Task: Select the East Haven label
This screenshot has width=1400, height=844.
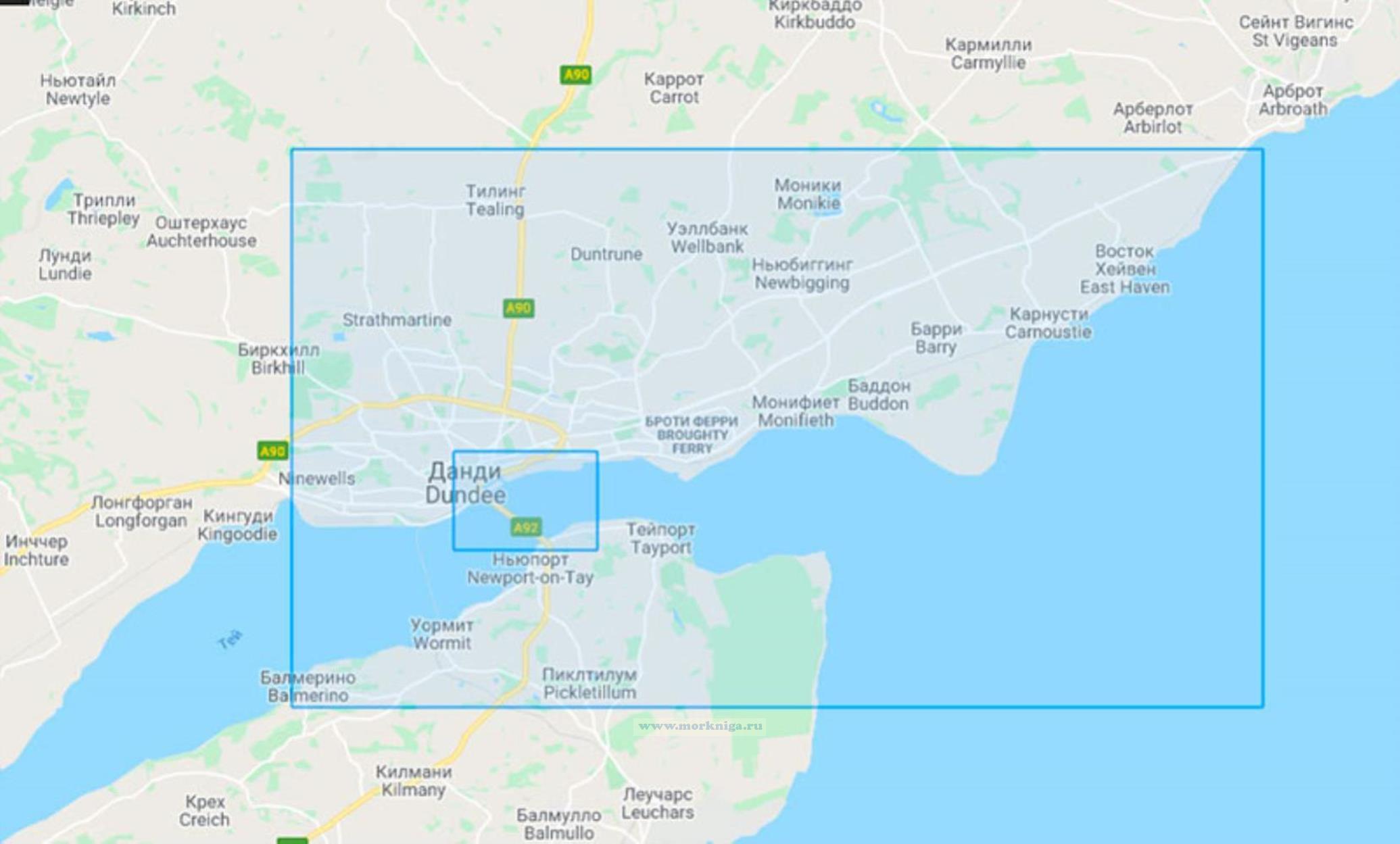Action: [x=1125, y=269]
